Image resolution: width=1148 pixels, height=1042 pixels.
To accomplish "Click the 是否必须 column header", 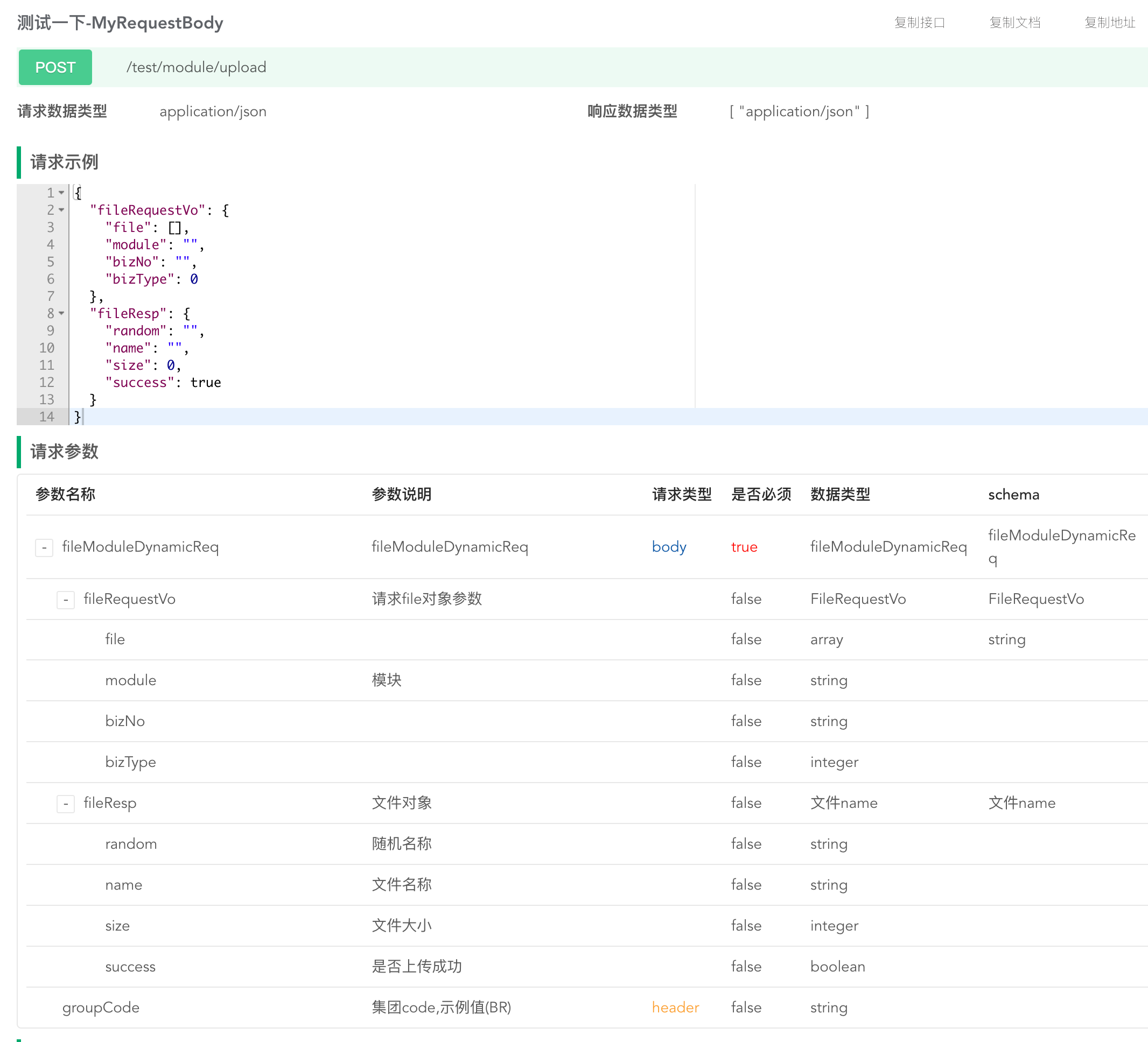I will [761, 494].
